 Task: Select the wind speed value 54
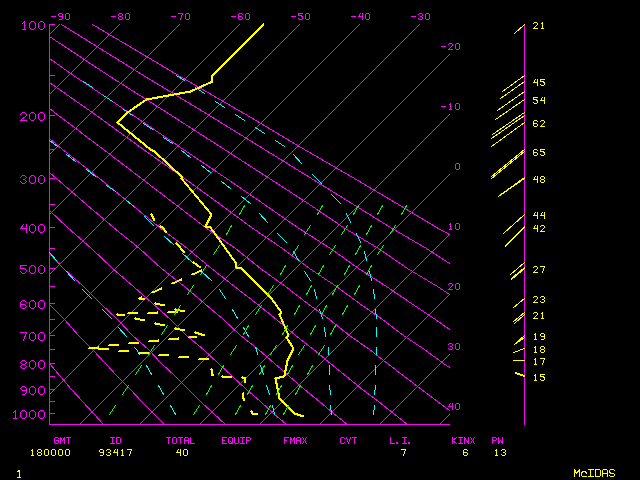(539, 101)
